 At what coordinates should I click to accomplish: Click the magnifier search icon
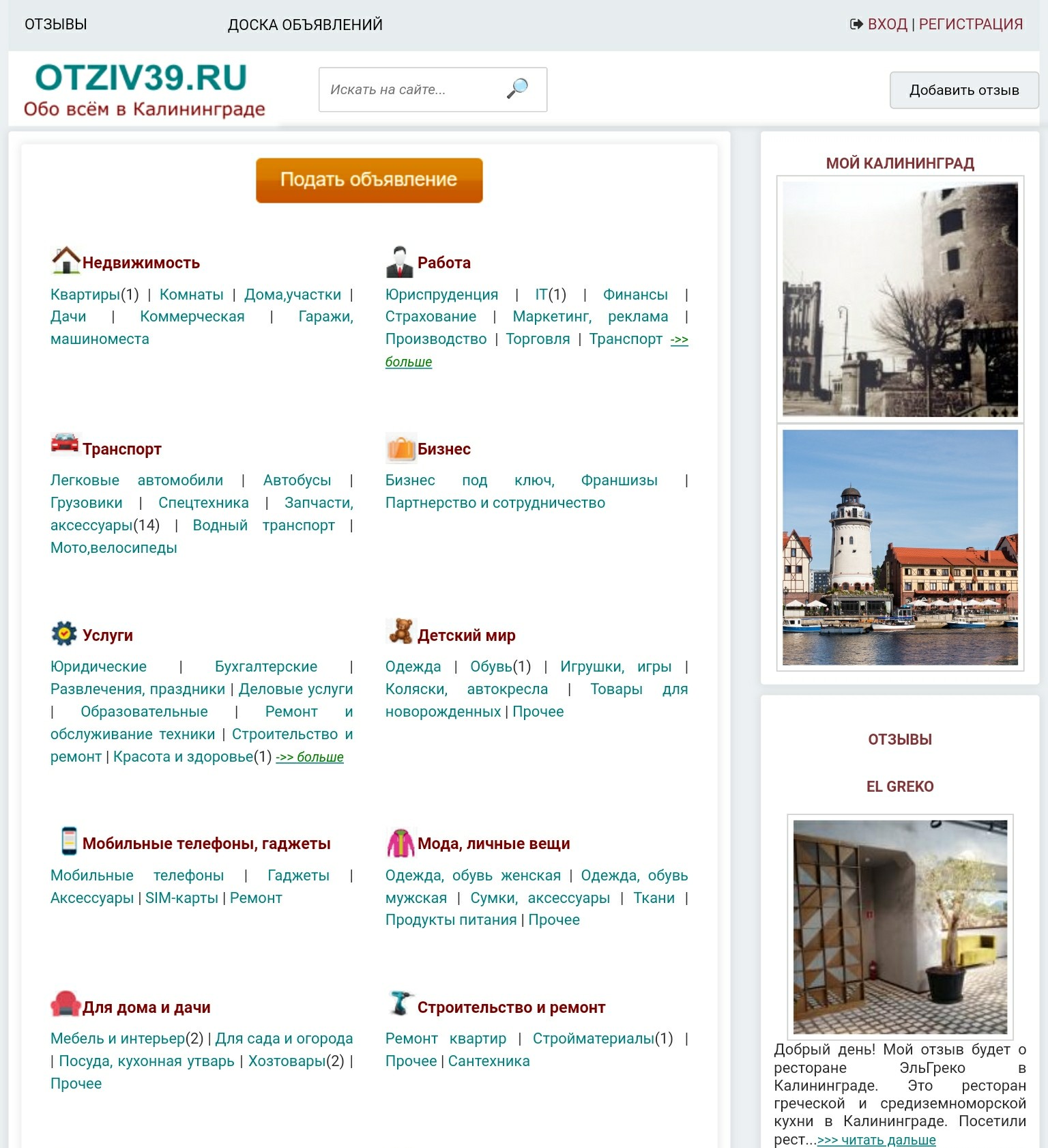coord(517,89)
